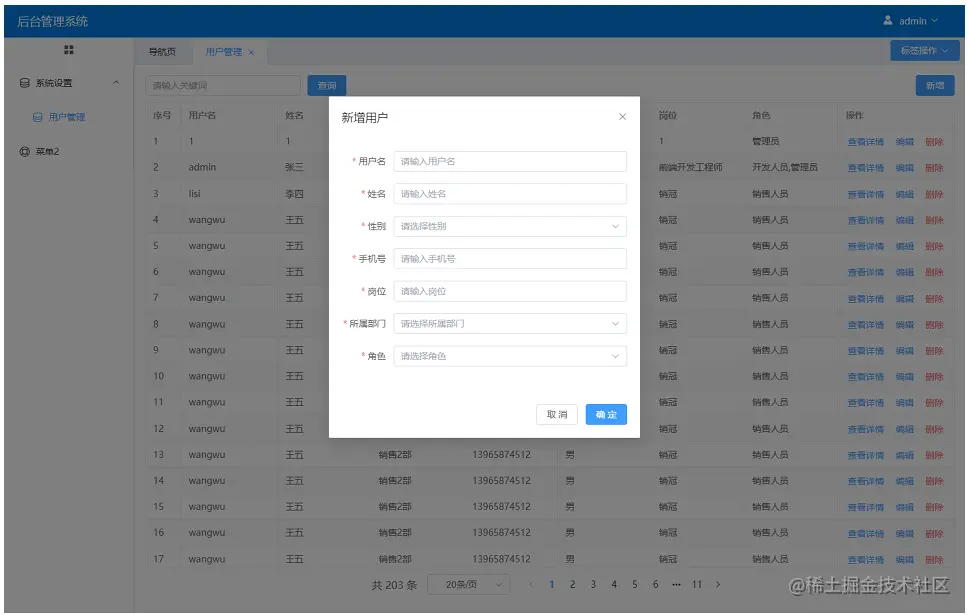
Task: Click 删除 for row 17
Action: point(934,559)
